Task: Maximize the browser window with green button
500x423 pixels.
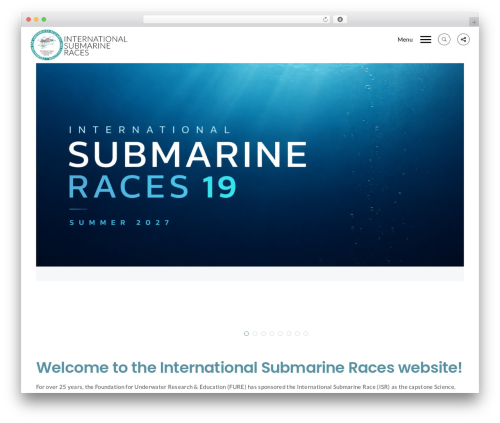Action: click(44, 19)
